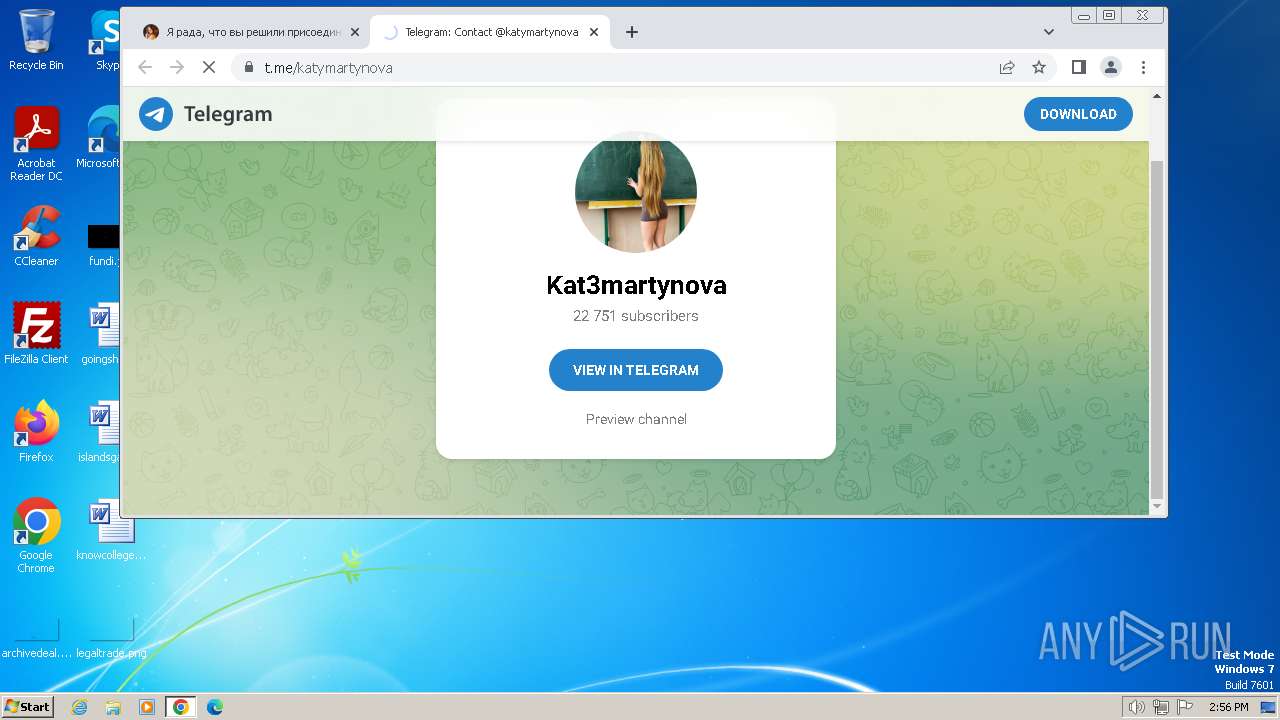Minimize the Chrome window

pos(1084,15)
